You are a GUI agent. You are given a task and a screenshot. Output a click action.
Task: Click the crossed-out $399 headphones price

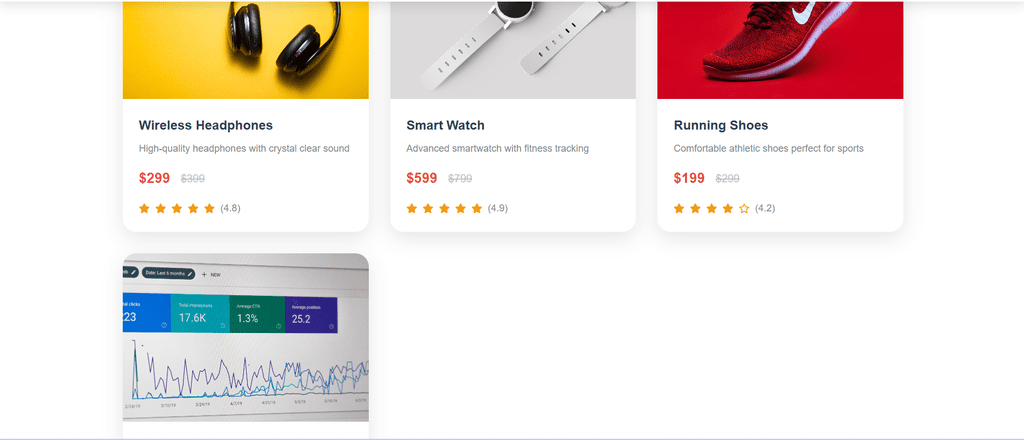coord(193,179)
